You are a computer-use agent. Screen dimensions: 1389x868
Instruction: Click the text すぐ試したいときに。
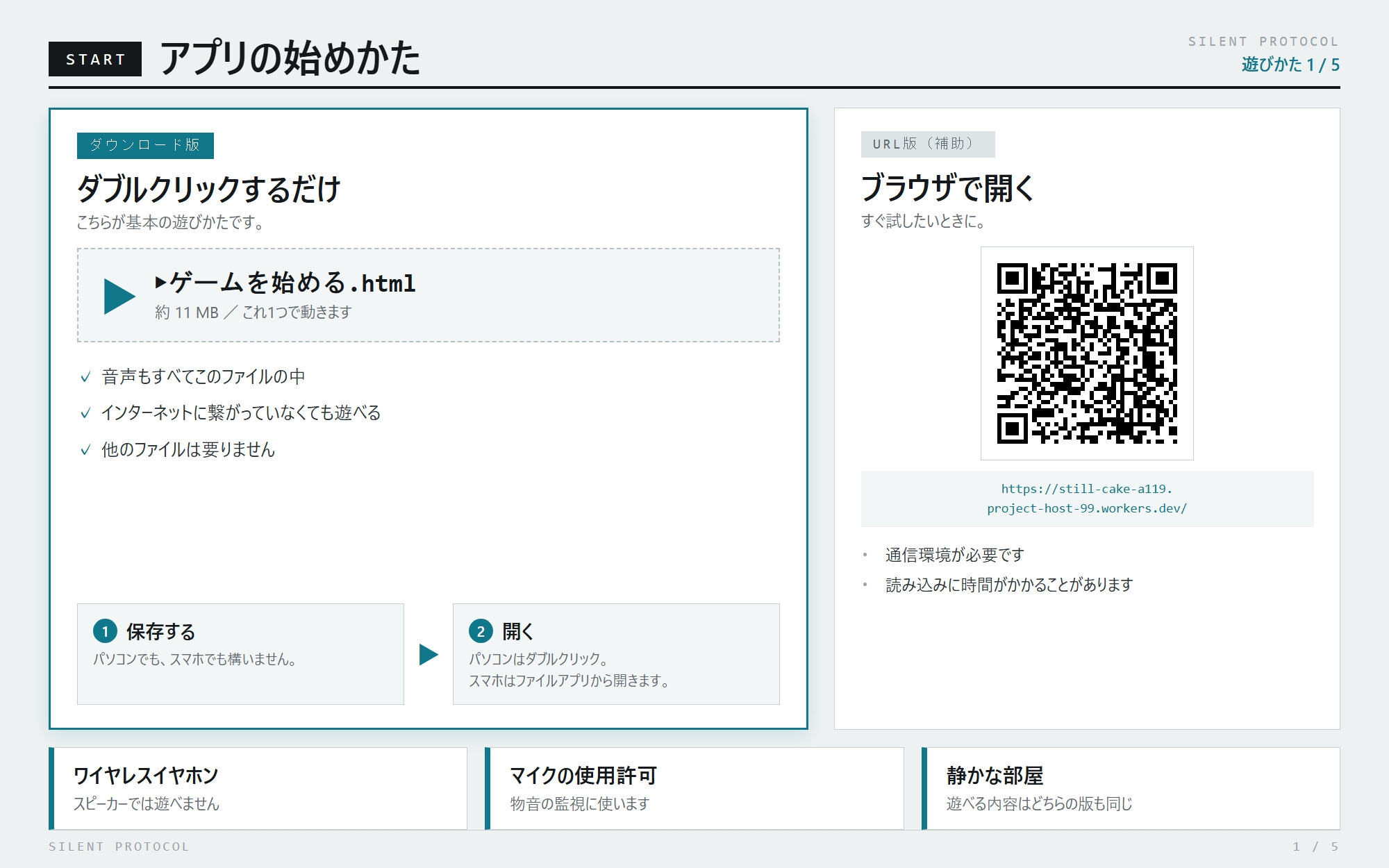923,221
